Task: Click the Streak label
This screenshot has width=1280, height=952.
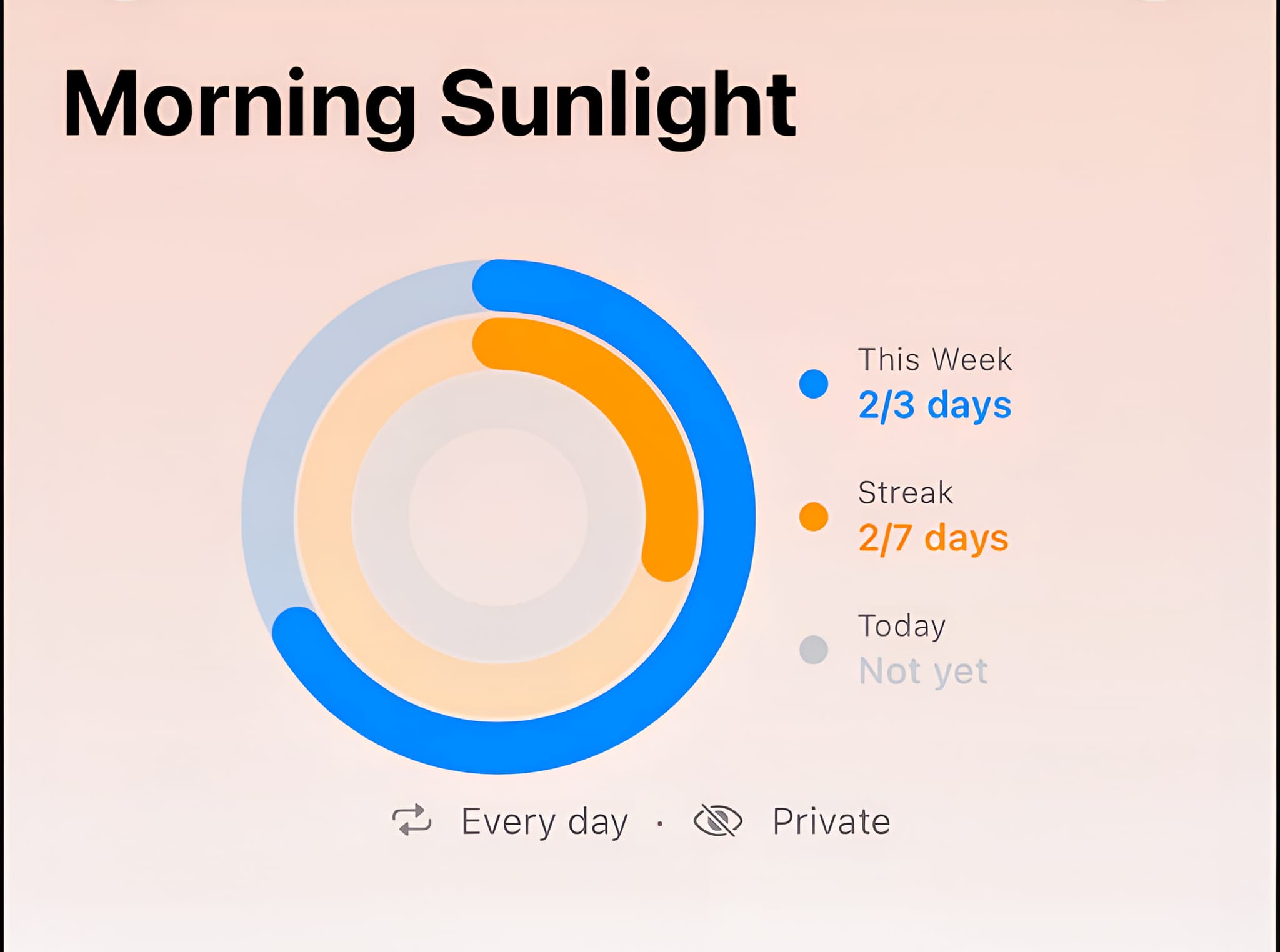Action: pos(906,493)
